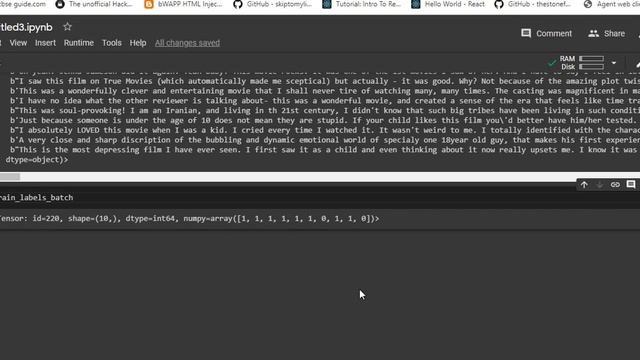Image resolution: width=640 pixels, height=360 pixels.
Task: Open the Comment panel
Action: point(547,33)
